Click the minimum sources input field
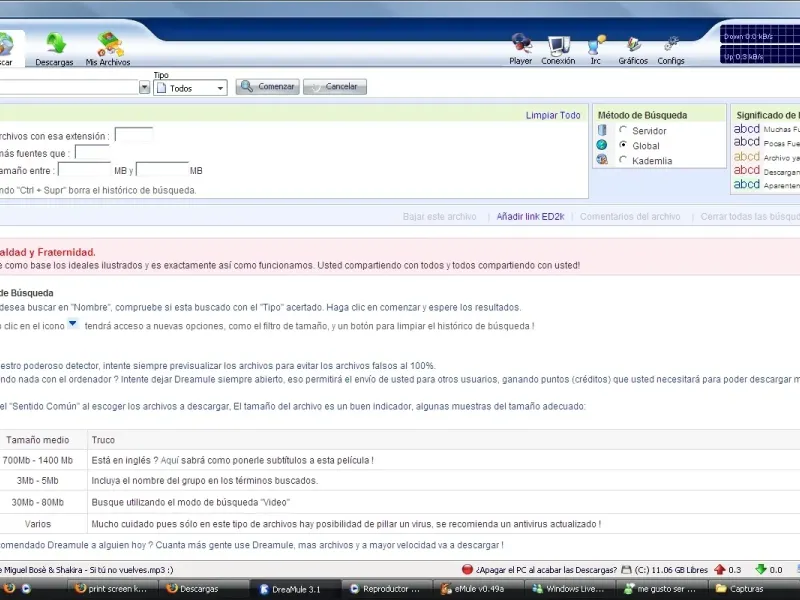The width and height of the screenshot is (800, 600). pyautogui.click(x=92, y=153)
